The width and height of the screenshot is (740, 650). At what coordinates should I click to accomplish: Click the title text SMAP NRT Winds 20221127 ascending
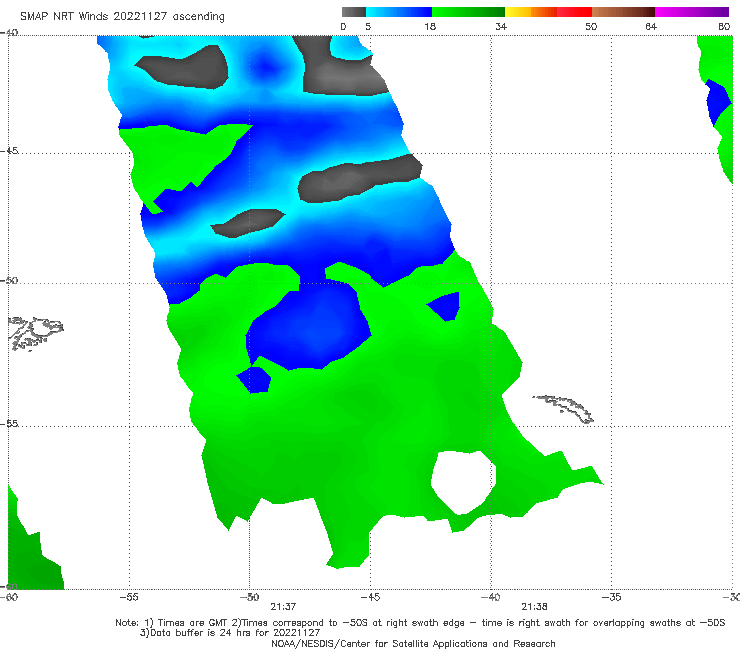click(x=122, y=17)
